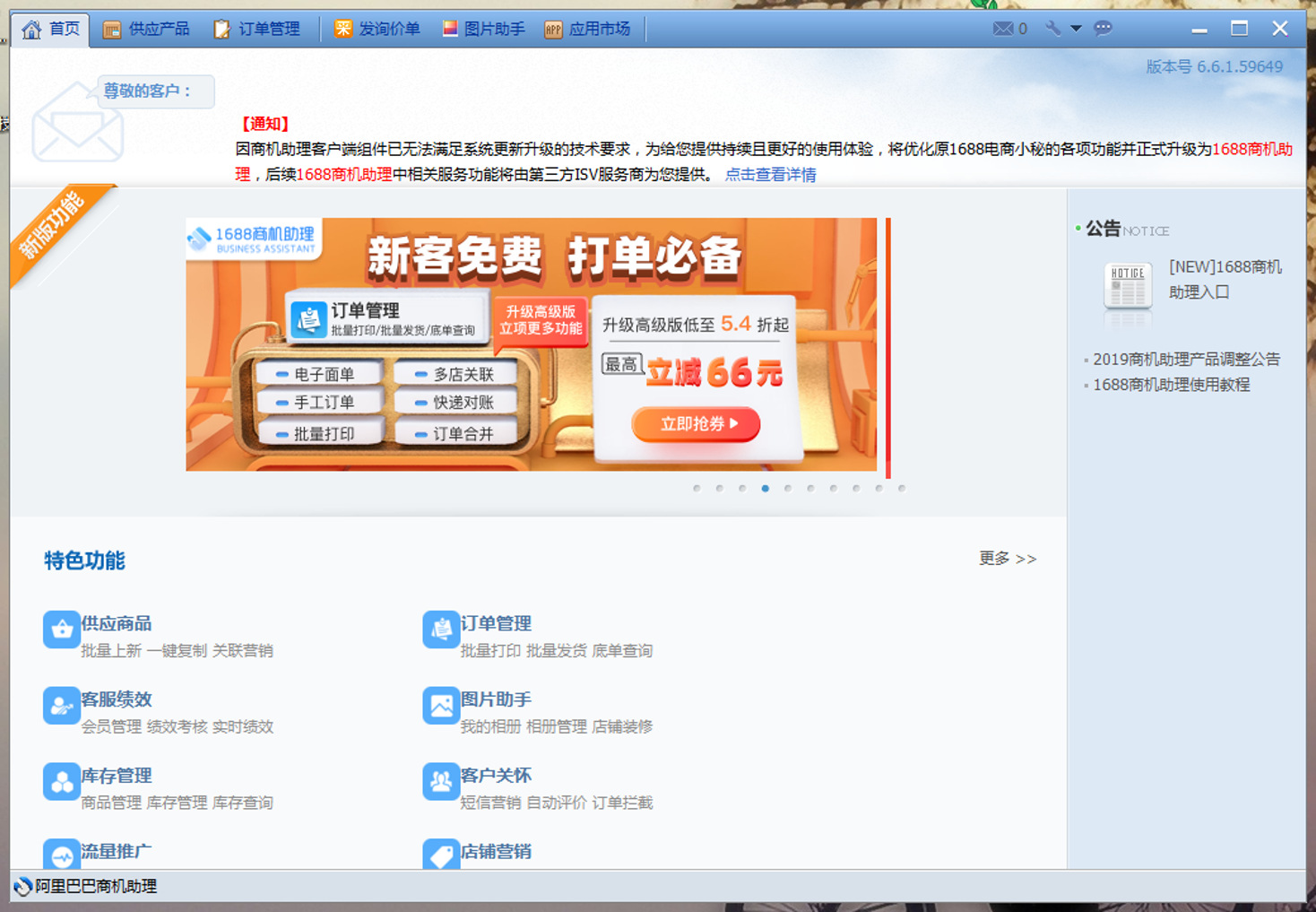Select the fifth banner carousel dot
The height and width of the screenshot is (912, 1316).
coord(788,489)
